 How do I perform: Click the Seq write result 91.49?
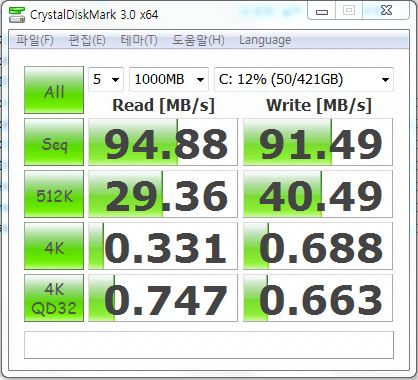pos(318,142)
